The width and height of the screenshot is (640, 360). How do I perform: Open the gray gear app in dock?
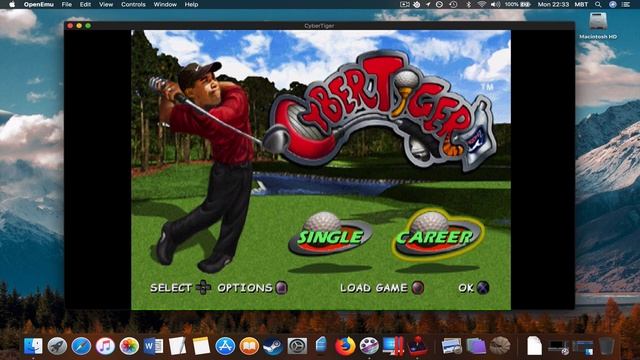coord(297,346)
